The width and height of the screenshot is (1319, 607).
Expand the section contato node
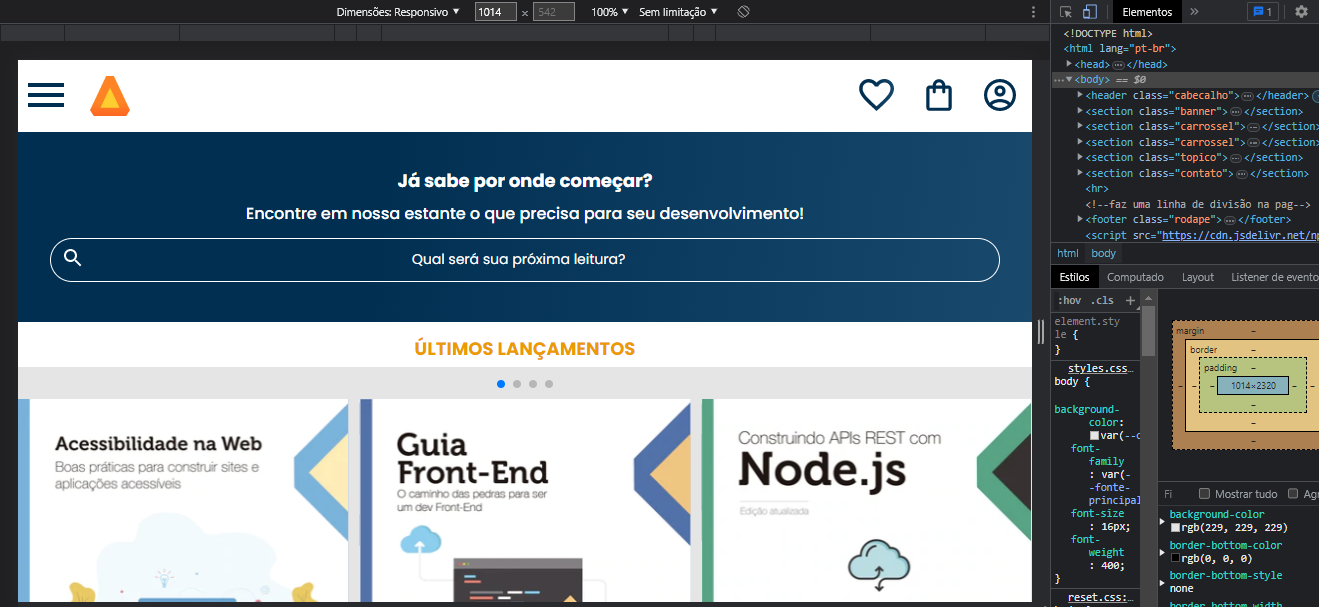pos(1081,173)
